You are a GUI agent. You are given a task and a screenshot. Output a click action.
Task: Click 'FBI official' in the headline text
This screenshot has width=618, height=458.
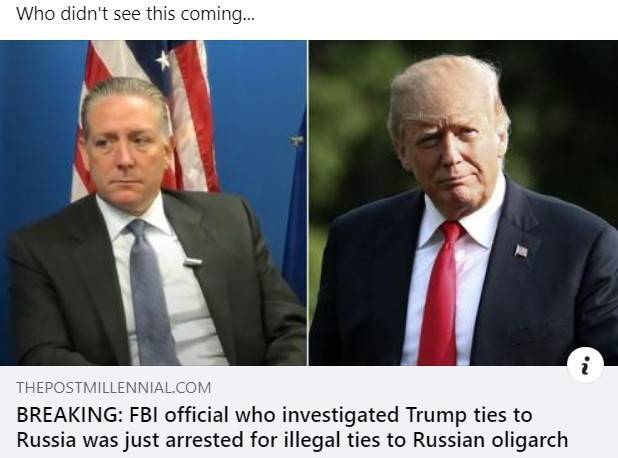179,415
